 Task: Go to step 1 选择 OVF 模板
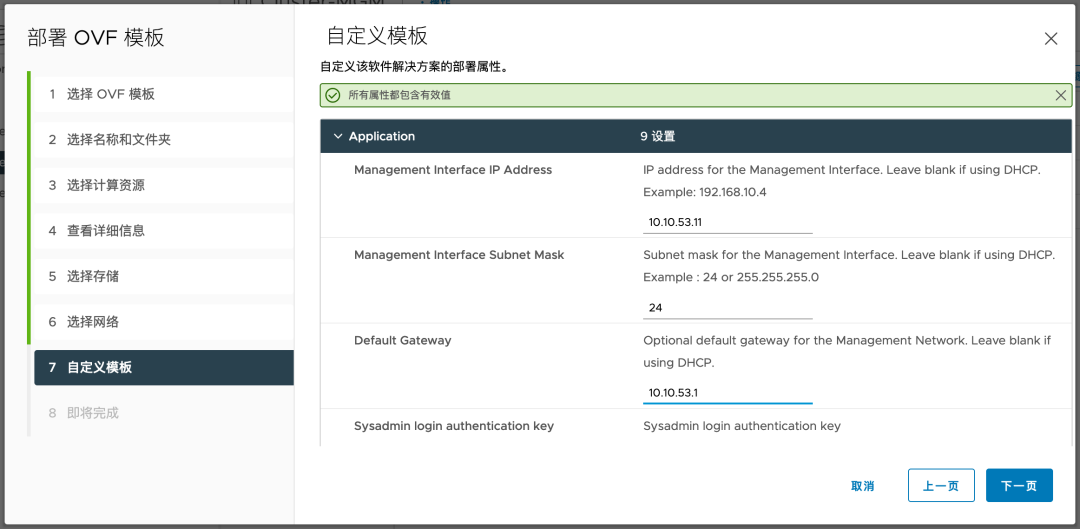[x=110, y=94]
